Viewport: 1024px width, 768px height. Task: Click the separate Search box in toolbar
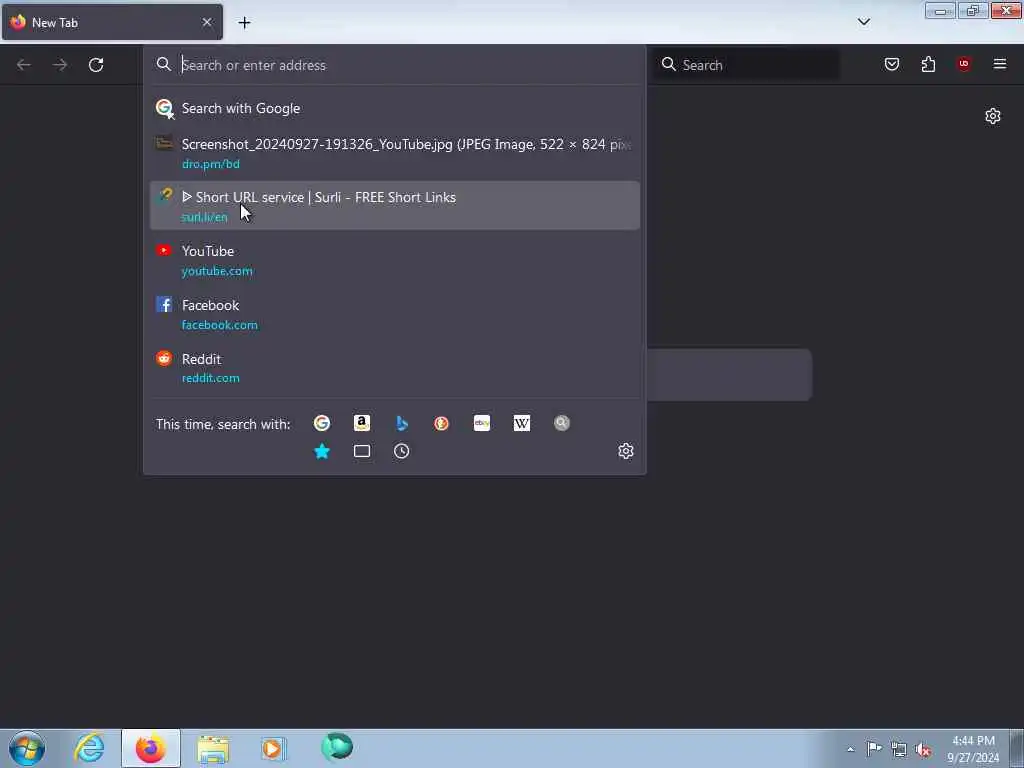coord(747,65)
